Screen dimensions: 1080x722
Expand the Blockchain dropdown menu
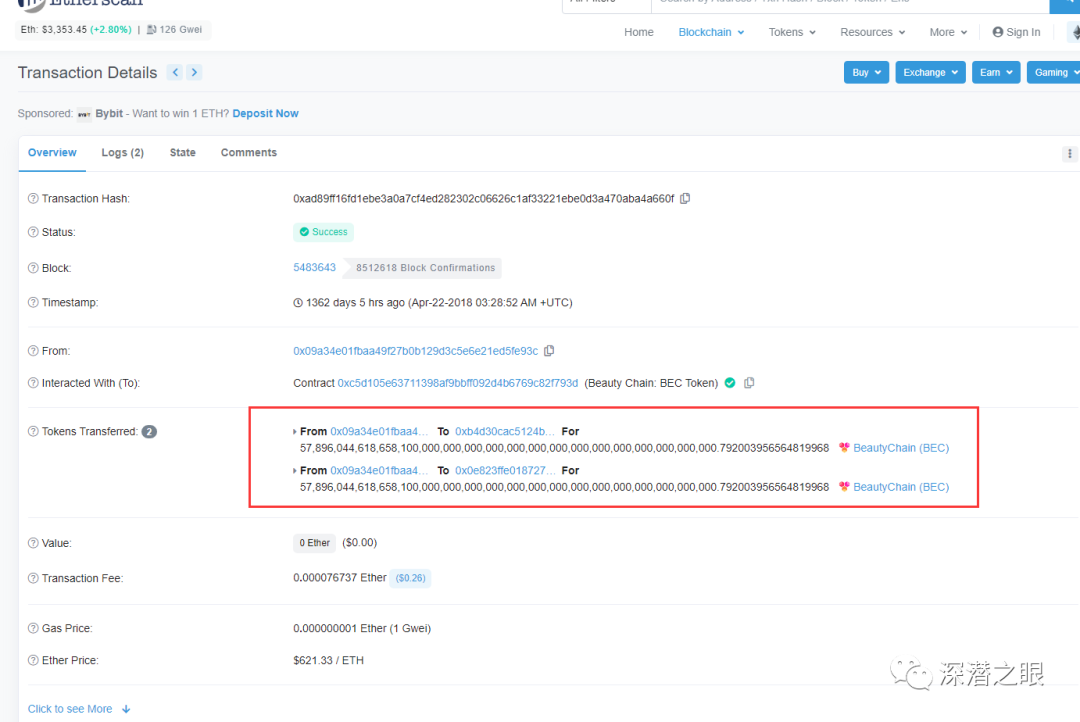(x=711, y=32)
